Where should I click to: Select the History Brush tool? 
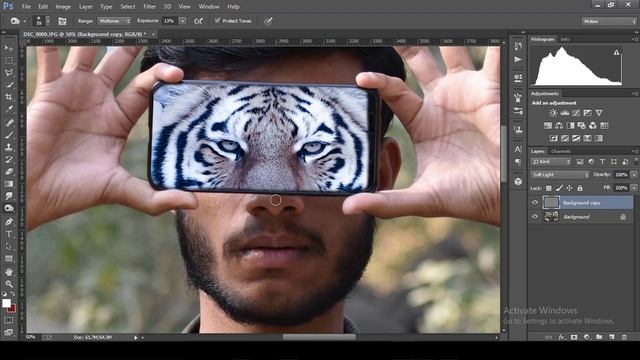pos(9,159)
